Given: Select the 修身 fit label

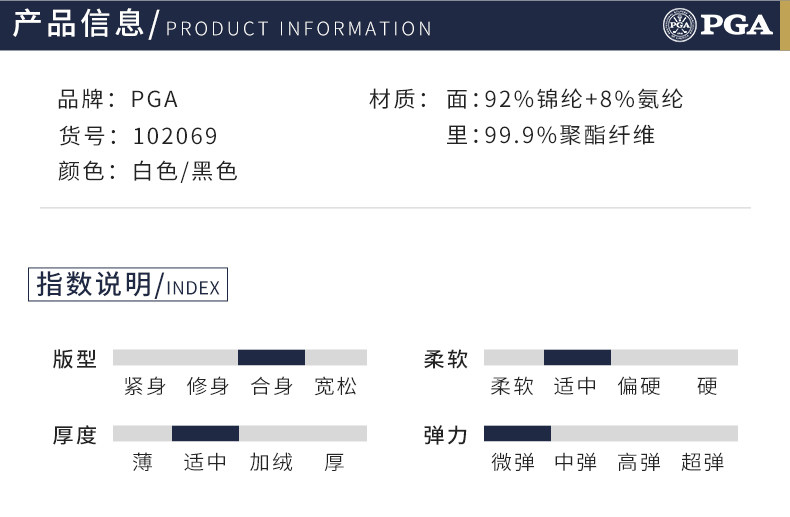Looking at the screenshot, I should [208, 386].
